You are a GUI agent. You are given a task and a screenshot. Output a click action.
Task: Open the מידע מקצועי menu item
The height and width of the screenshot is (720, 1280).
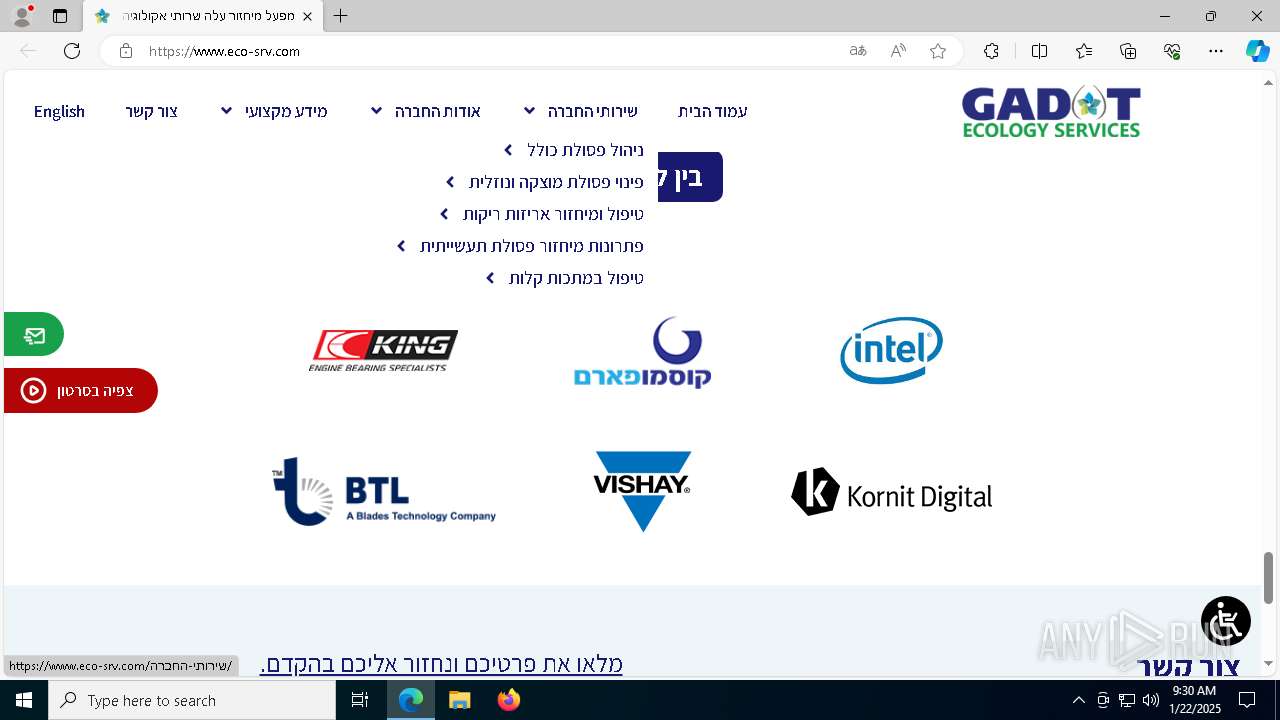[x=286, y=111]
